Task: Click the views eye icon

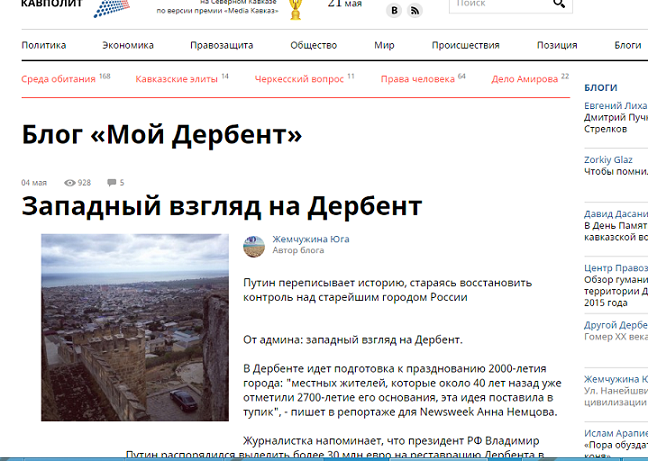Action: [69, 183]
